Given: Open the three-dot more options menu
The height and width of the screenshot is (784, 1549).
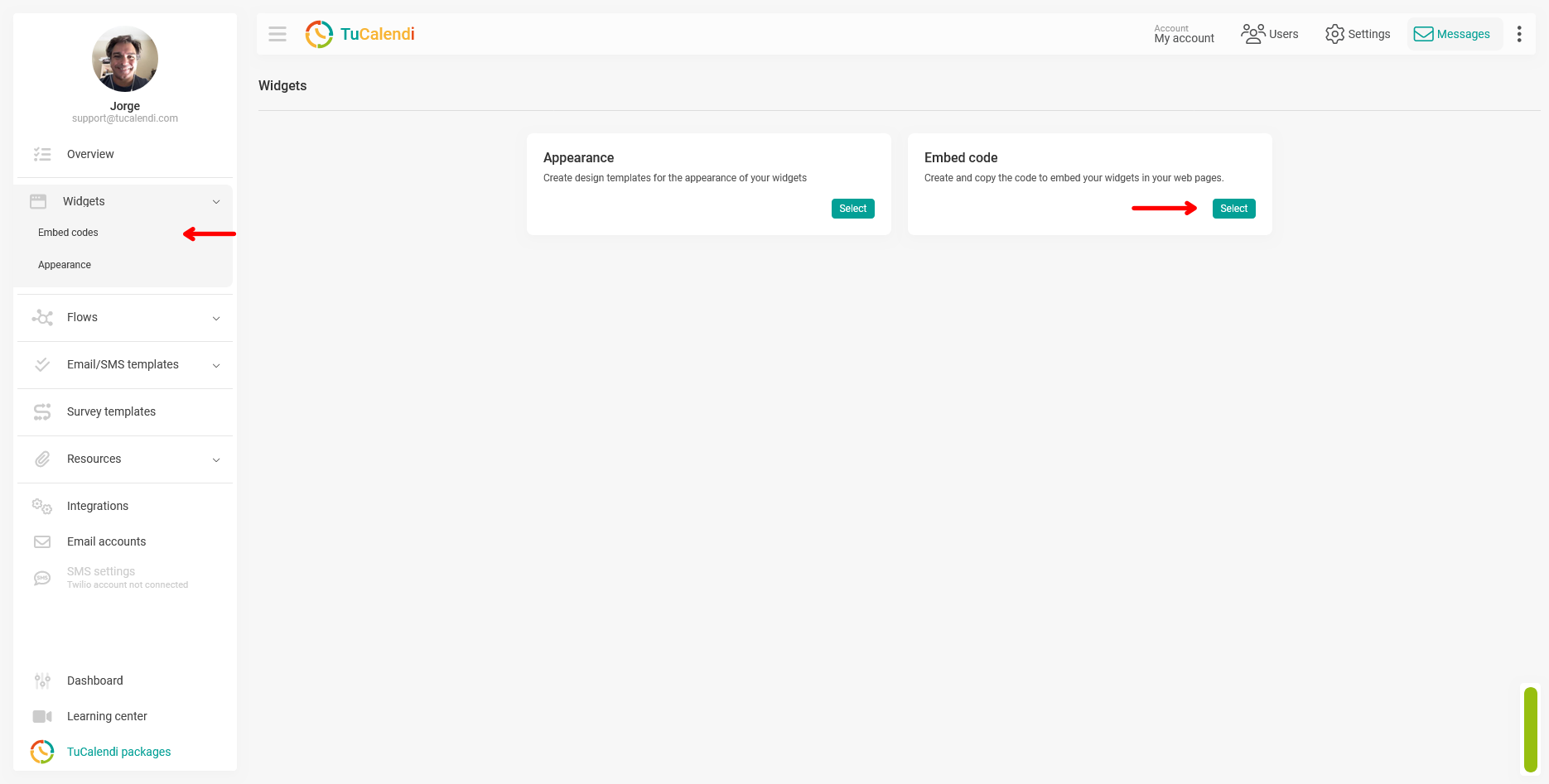Looking at the screenshot, I should pyautogui.click(x=1519, y=34).
